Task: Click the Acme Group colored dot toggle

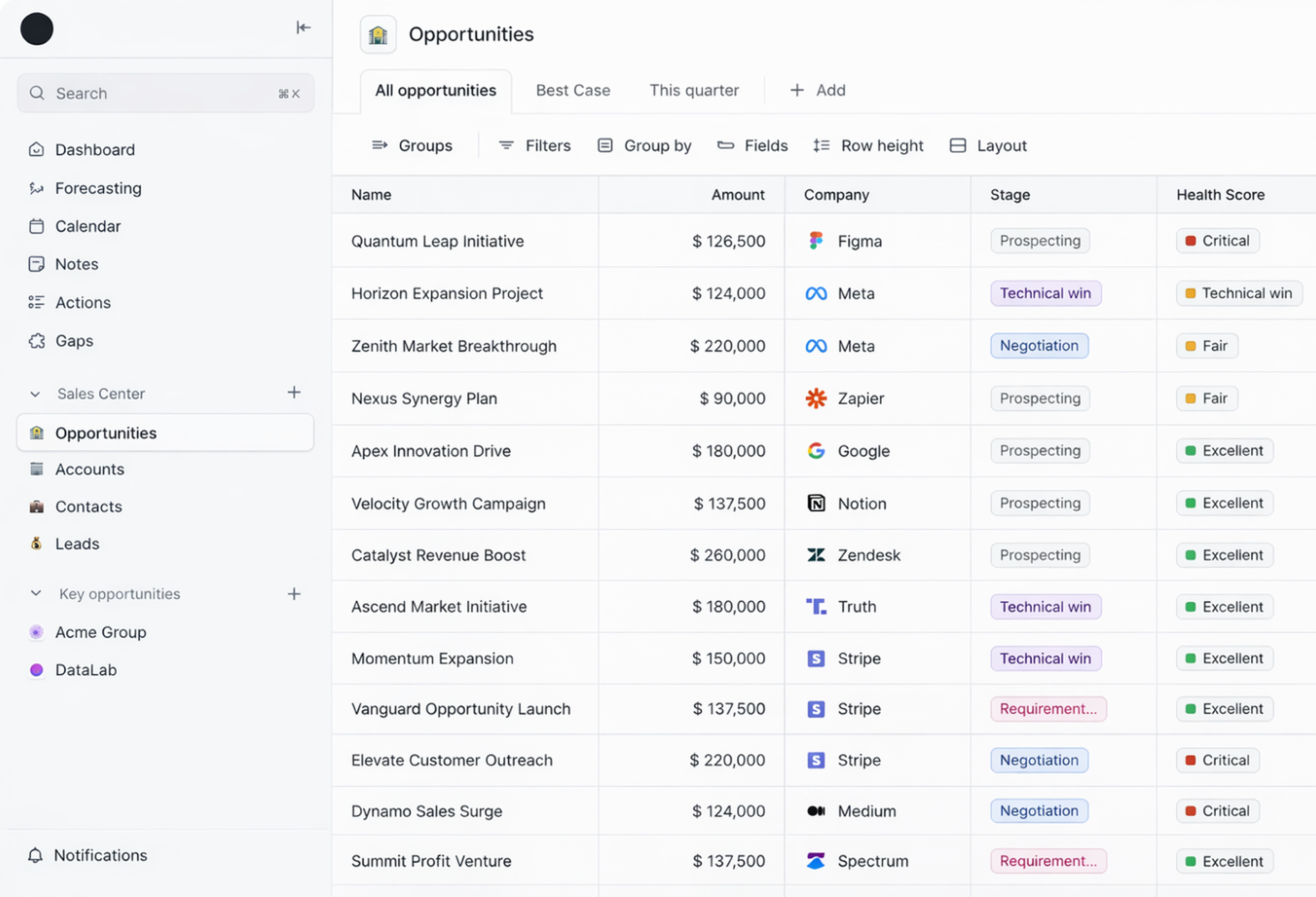Action: pos(36,632)
